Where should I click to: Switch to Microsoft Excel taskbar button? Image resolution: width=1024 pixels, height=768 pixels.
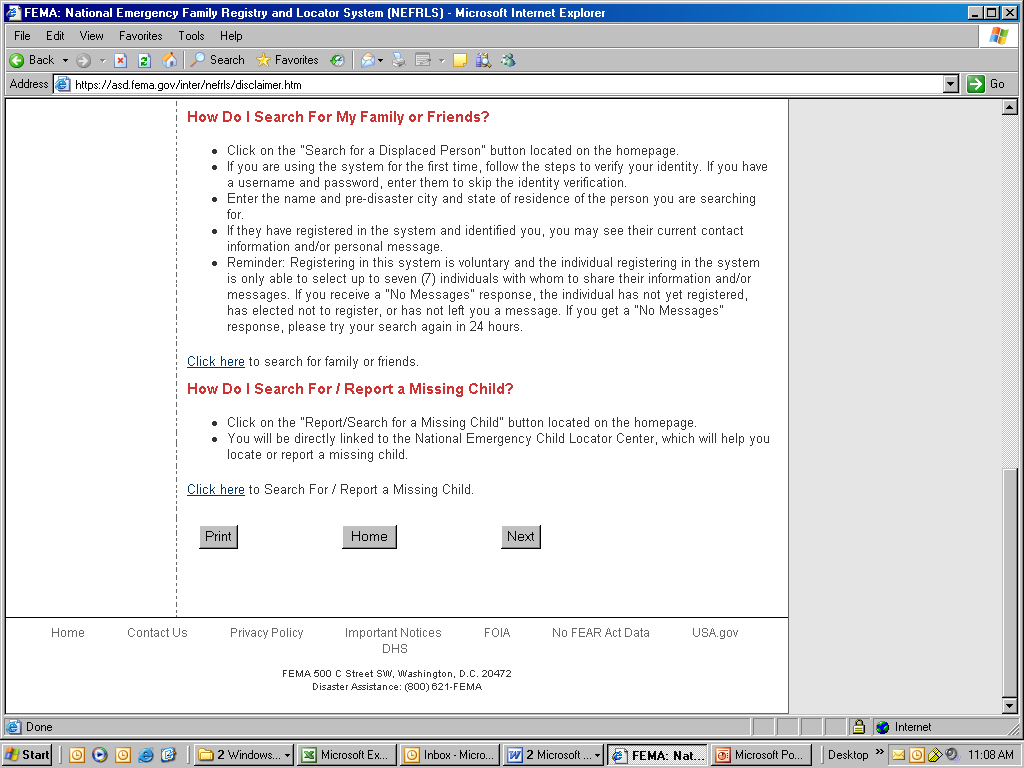click(346, 755)
